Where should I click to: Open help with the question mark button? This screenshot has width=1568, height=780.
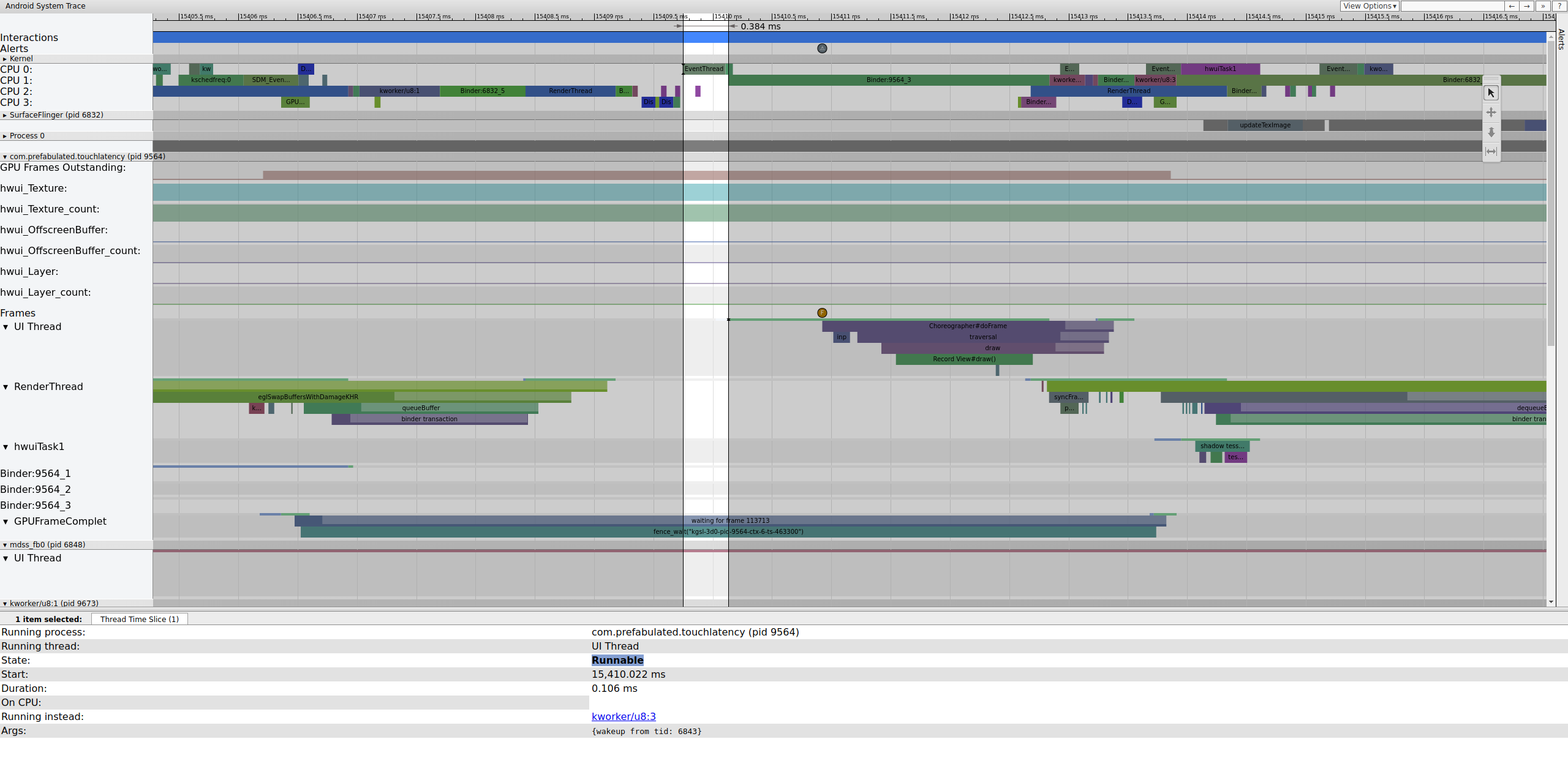pyautogui.click(x=1559, y=6)
